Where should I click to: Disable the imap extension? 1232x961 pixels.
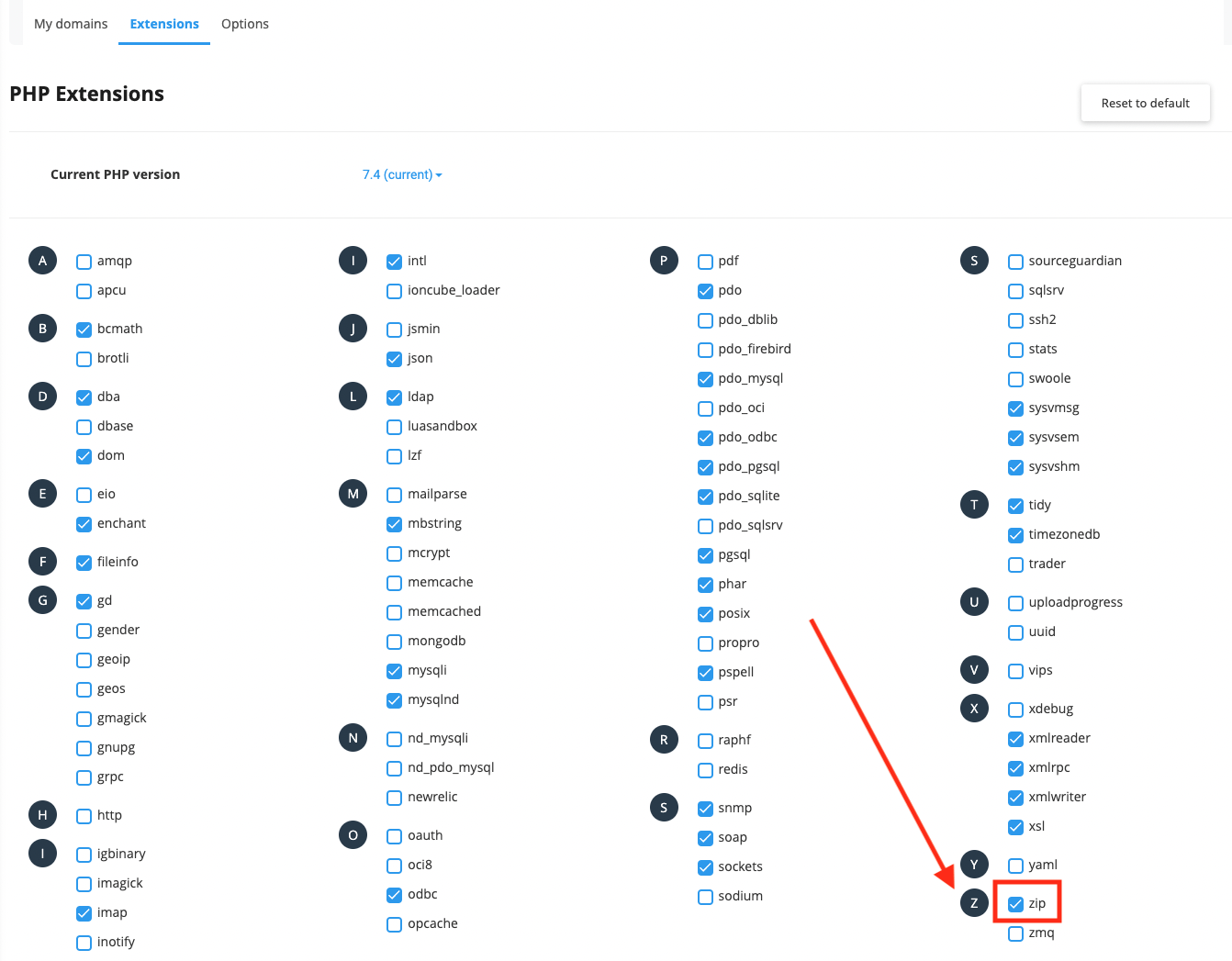click(84, 912)
